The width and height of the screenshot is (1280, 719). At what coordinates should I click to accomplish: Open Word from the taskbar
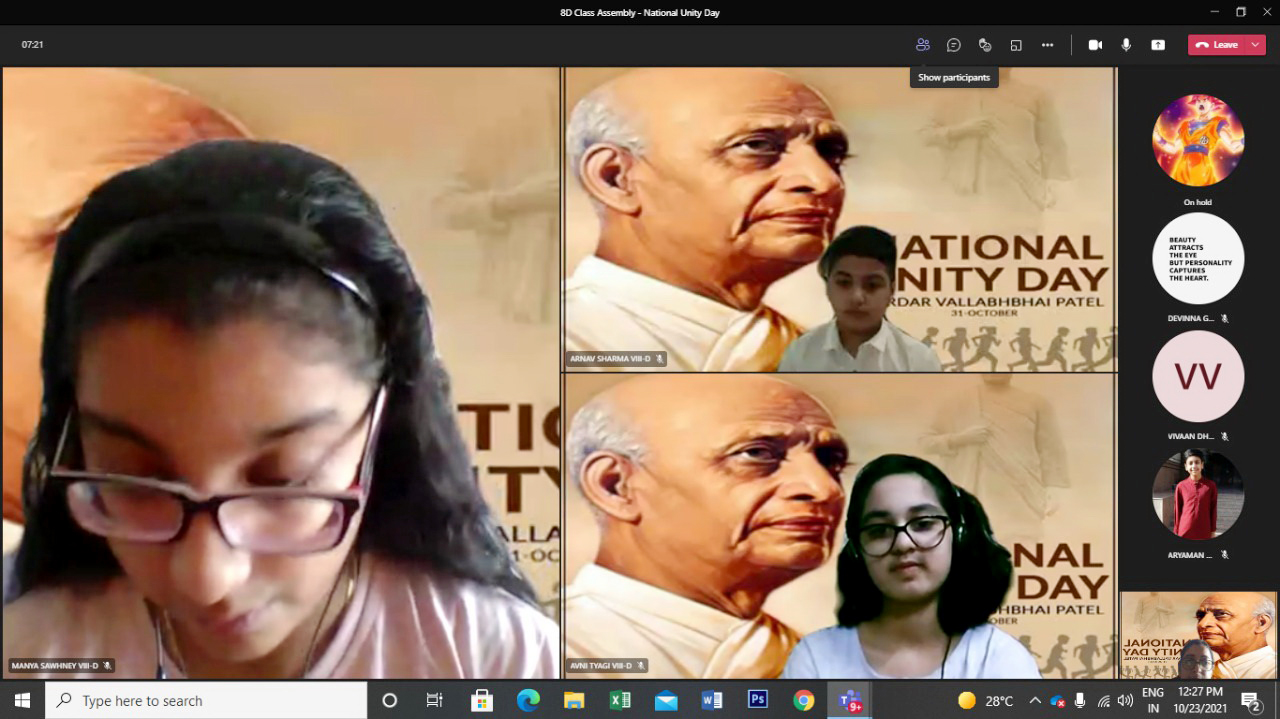[x=712, y=700]
